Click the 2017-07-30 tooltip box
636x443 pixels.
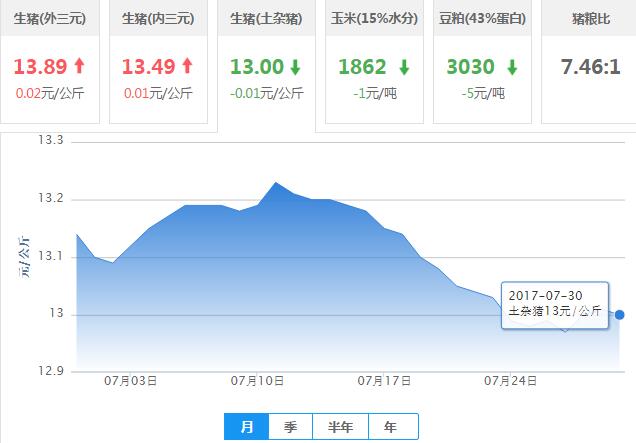tap(554, 303)
